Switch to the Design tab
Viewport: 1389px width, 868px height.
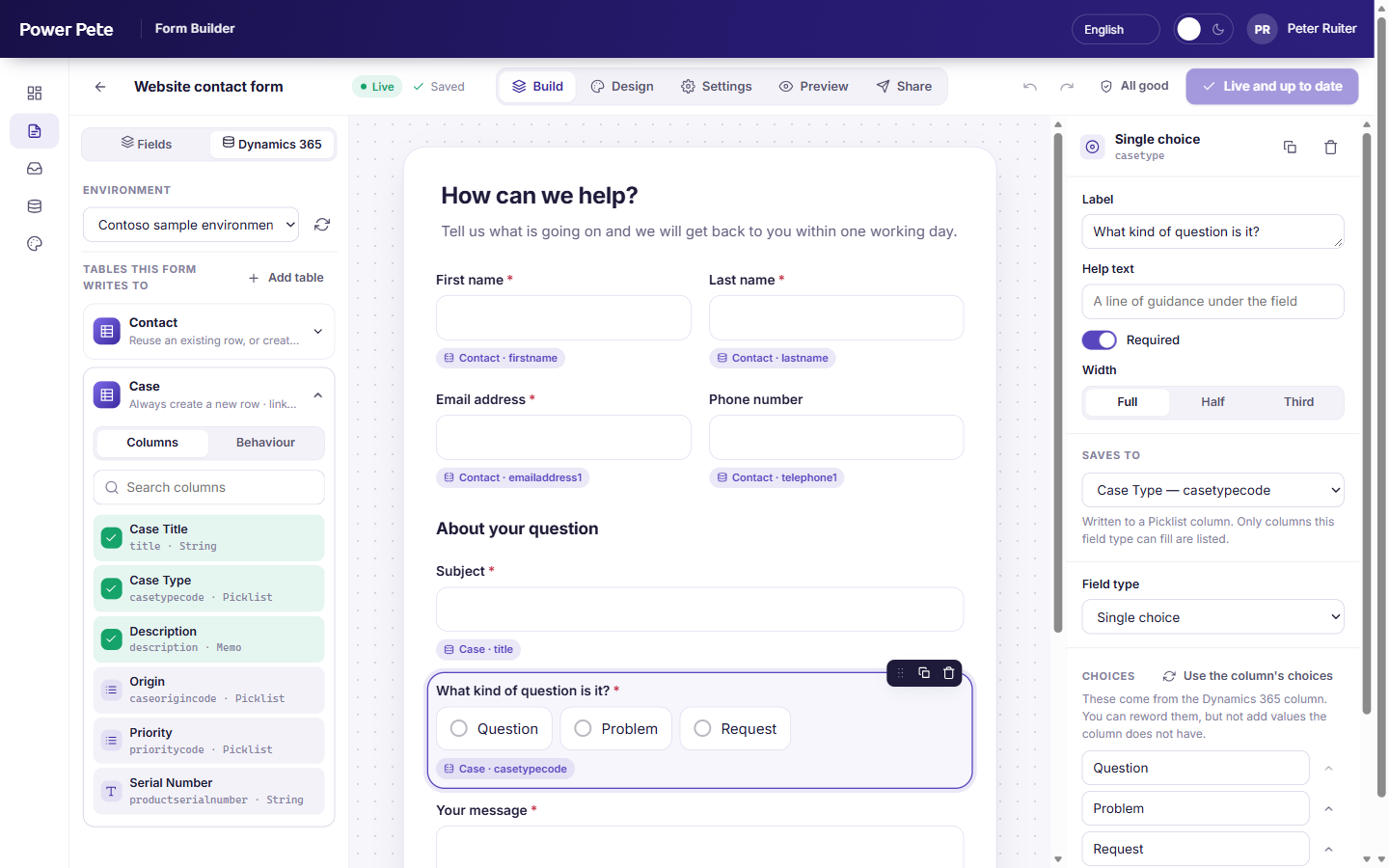(x=622, y=87)
